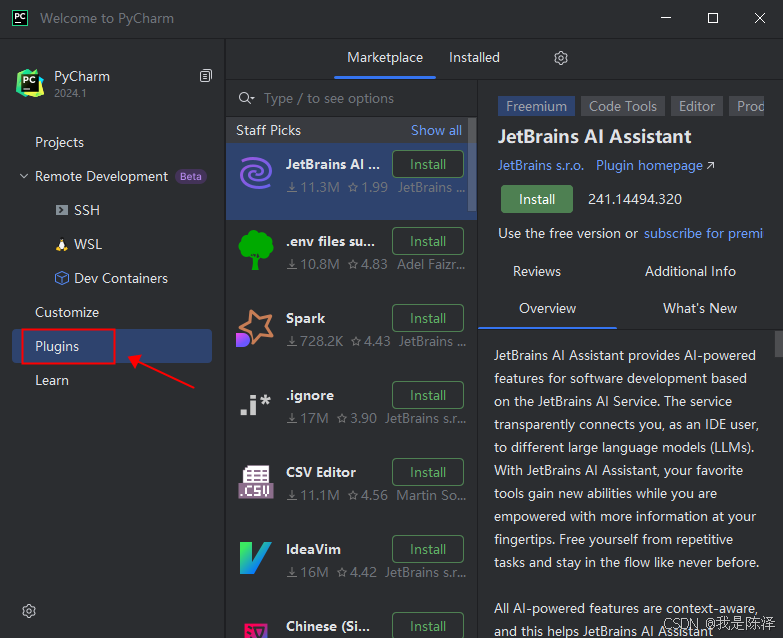Click the Beta badge beside Remote Development
The image size is (783, 638).
[191, 177]
